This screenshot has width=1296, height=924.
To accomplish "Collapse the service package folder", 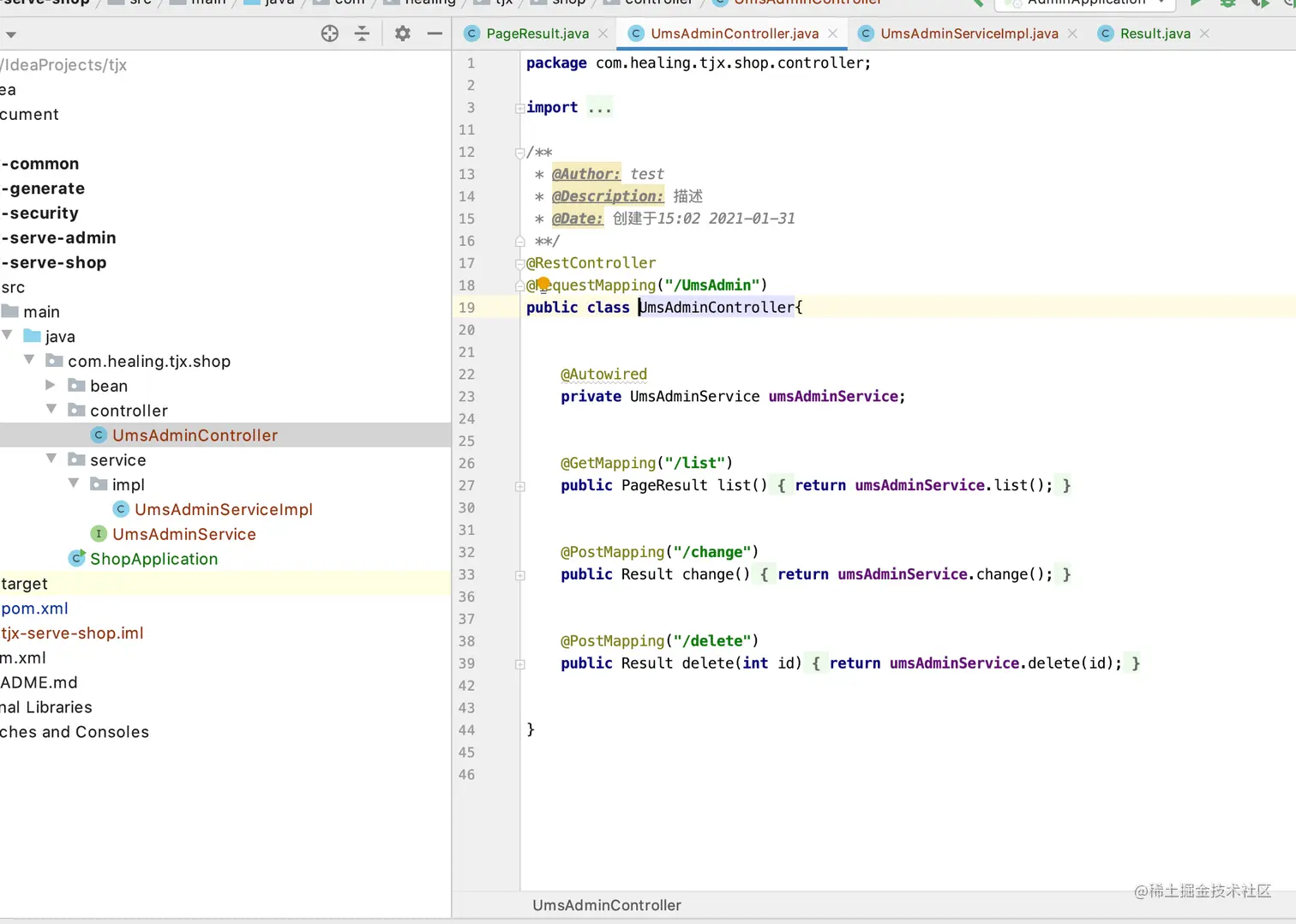I will point(51,459).
